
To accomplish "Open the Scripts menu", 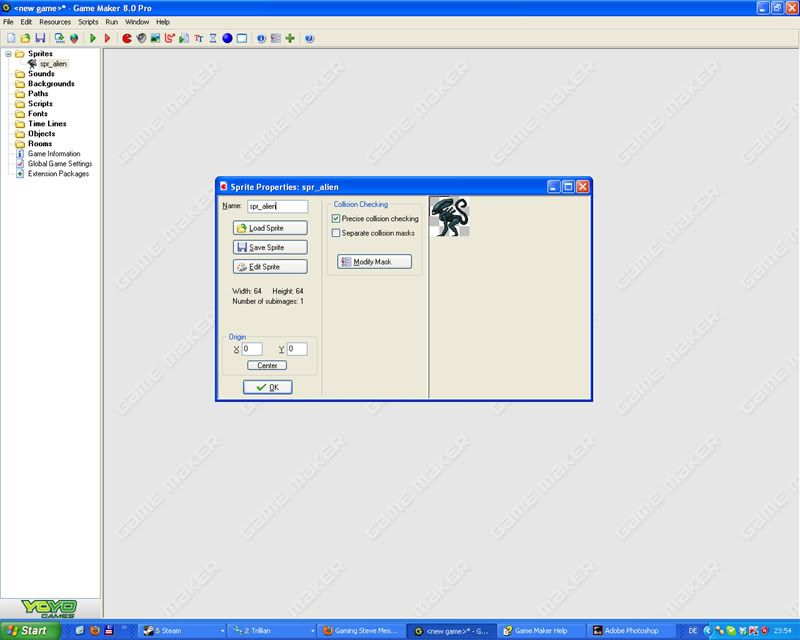I will tap(88, 22).
